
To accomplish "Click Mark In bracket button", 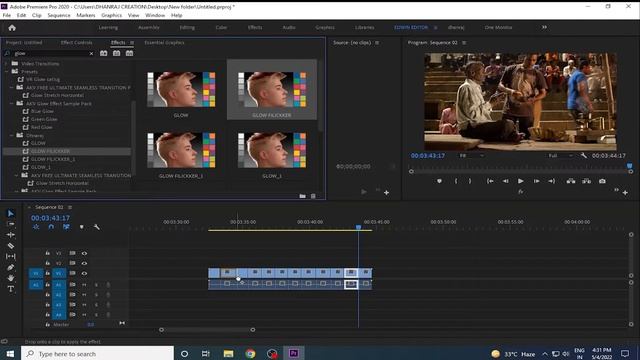I will pos(456,181).
